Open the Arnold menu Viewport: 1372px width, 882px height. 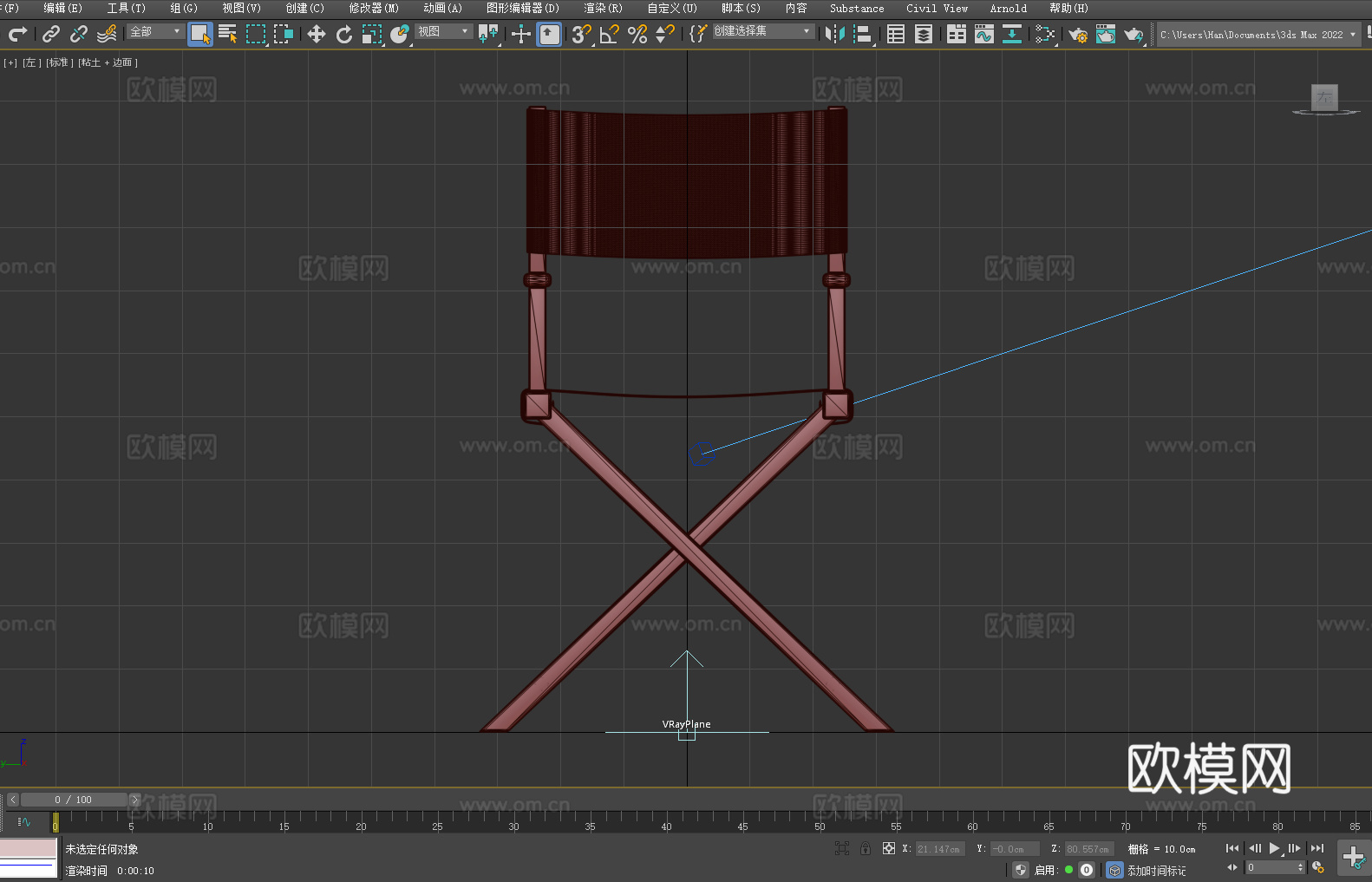pyautogui.click(x=1008, y=8)
